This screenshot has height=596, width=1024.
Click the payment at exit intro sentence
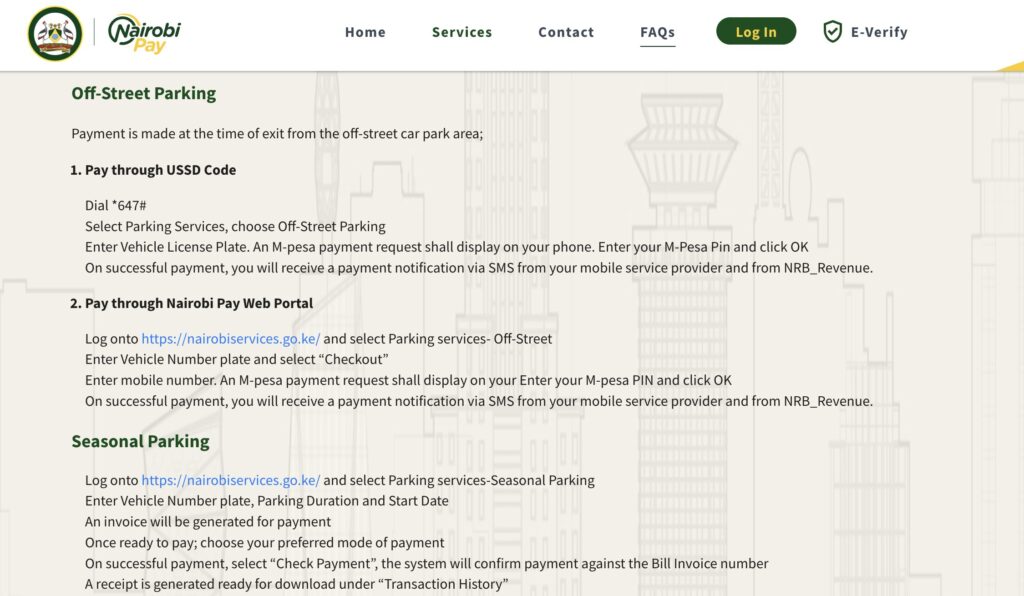pyautogui.click(x=277, y=134)
